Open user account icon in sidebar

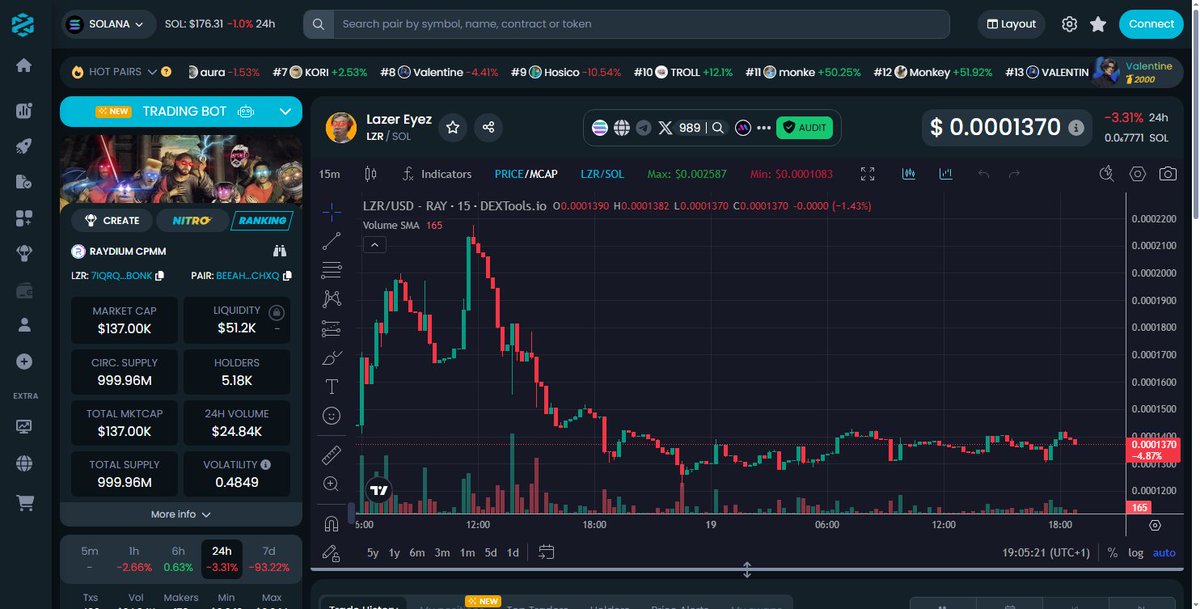[24, 325]
